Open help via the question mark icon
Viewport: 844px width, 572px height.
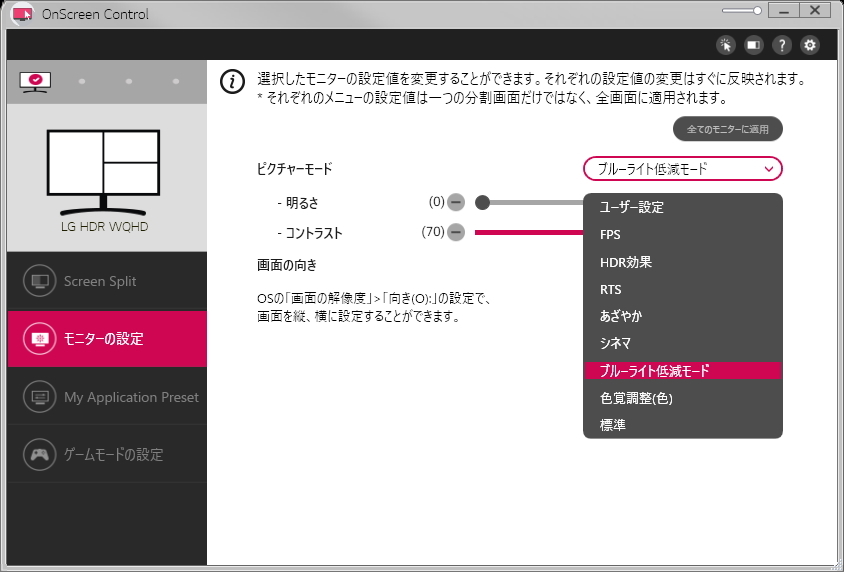[x=782, y=45]
